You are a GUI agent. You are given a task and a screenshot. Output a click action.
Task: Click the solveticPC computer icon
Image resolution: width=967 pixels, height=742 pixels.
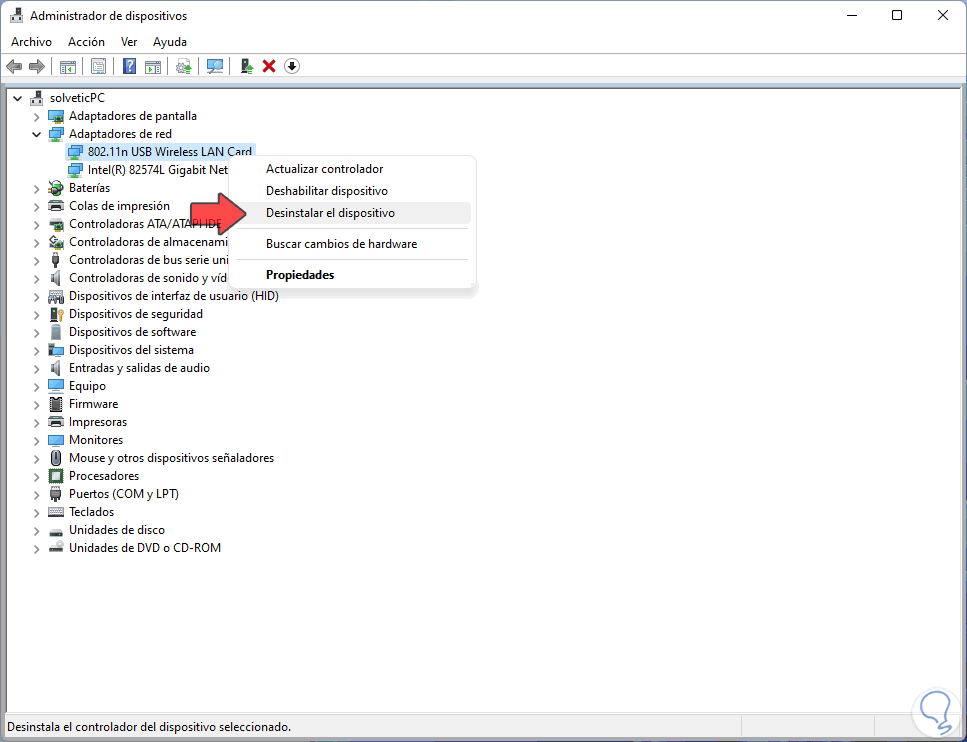pos(37,98)
